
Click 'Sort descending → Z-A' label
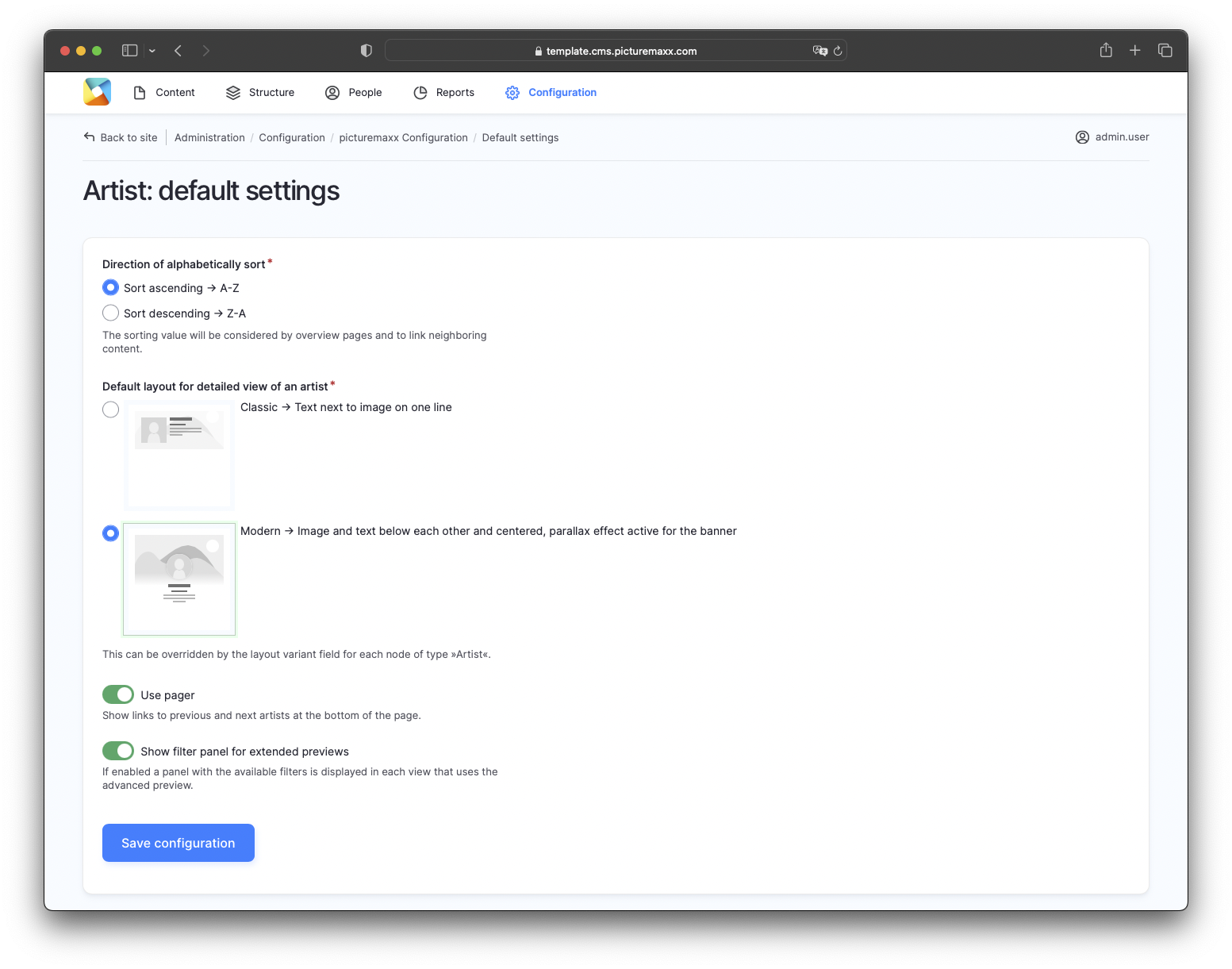[185, 313]
